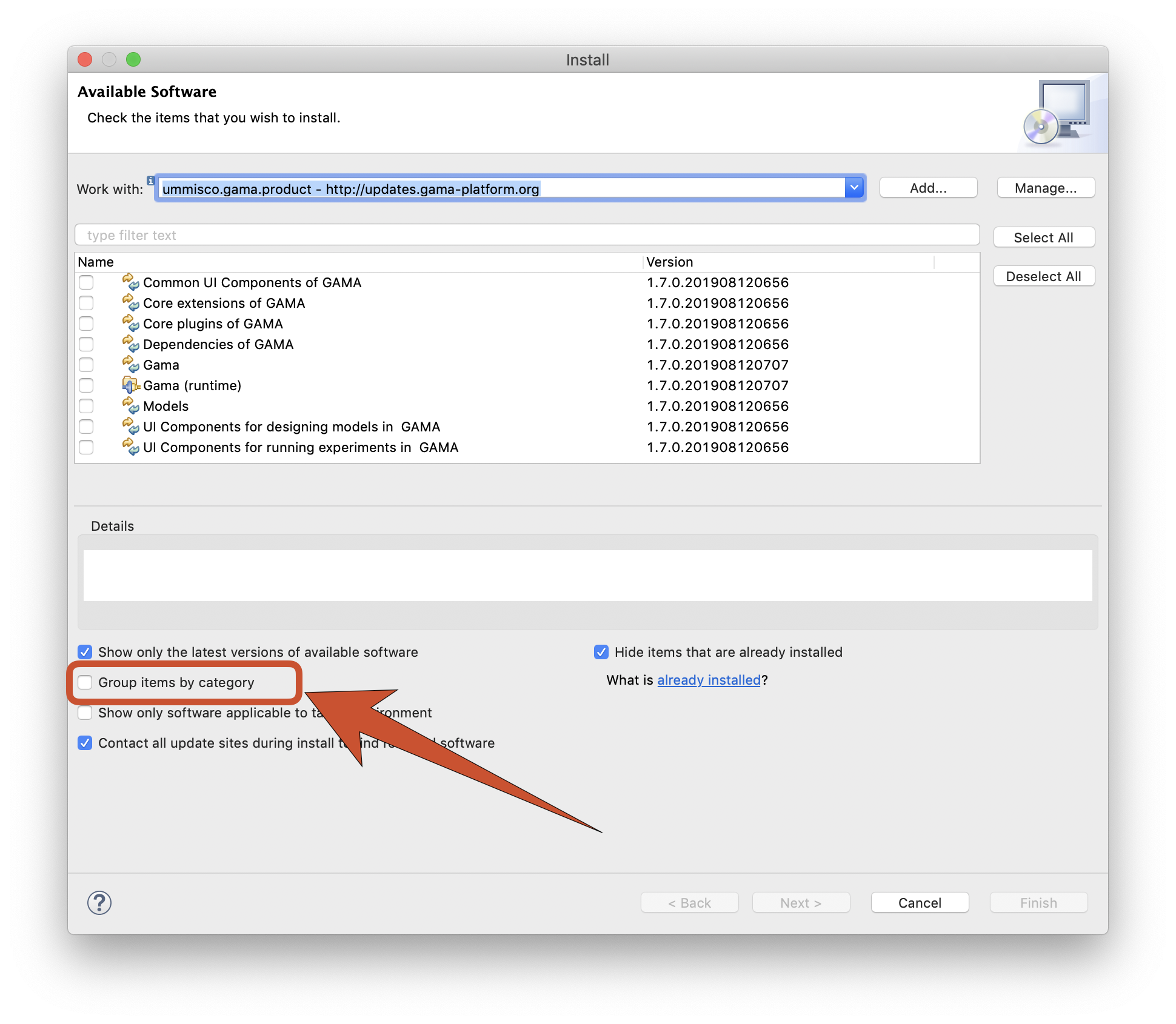Sort by the Version column header
The image size is (1176, 1024).
(788, 262)
